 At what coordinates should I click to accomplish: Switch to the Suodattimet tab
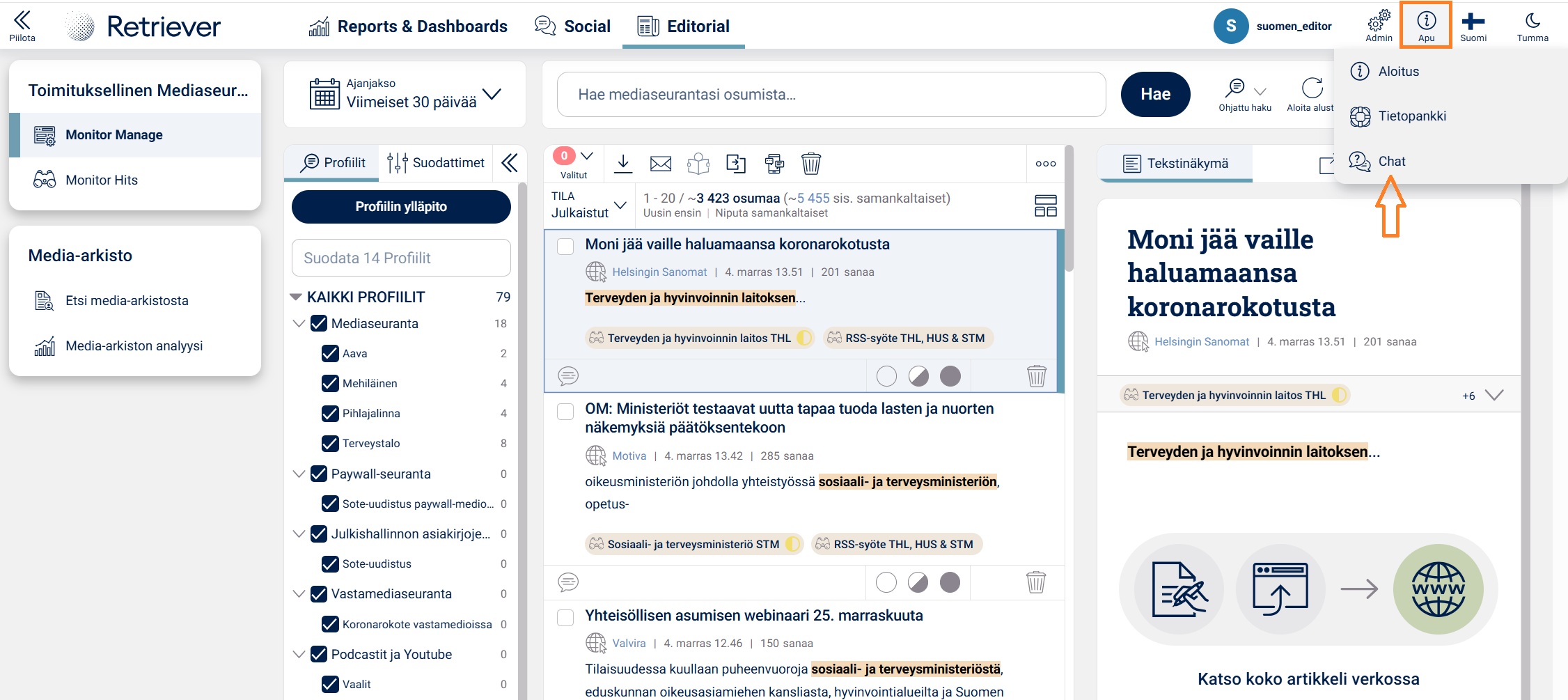click(x=436, y=163)
